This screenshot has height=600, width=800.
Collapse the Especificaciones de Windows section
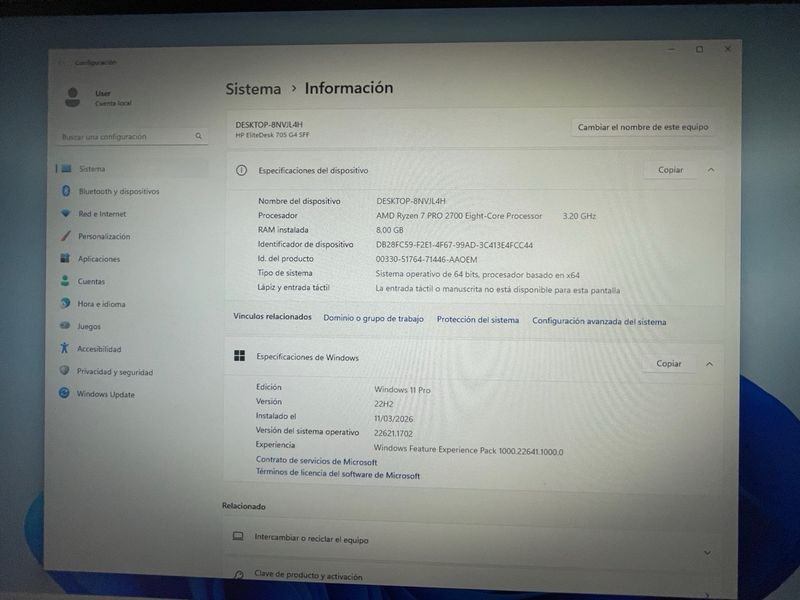click(x=709, y=364)
